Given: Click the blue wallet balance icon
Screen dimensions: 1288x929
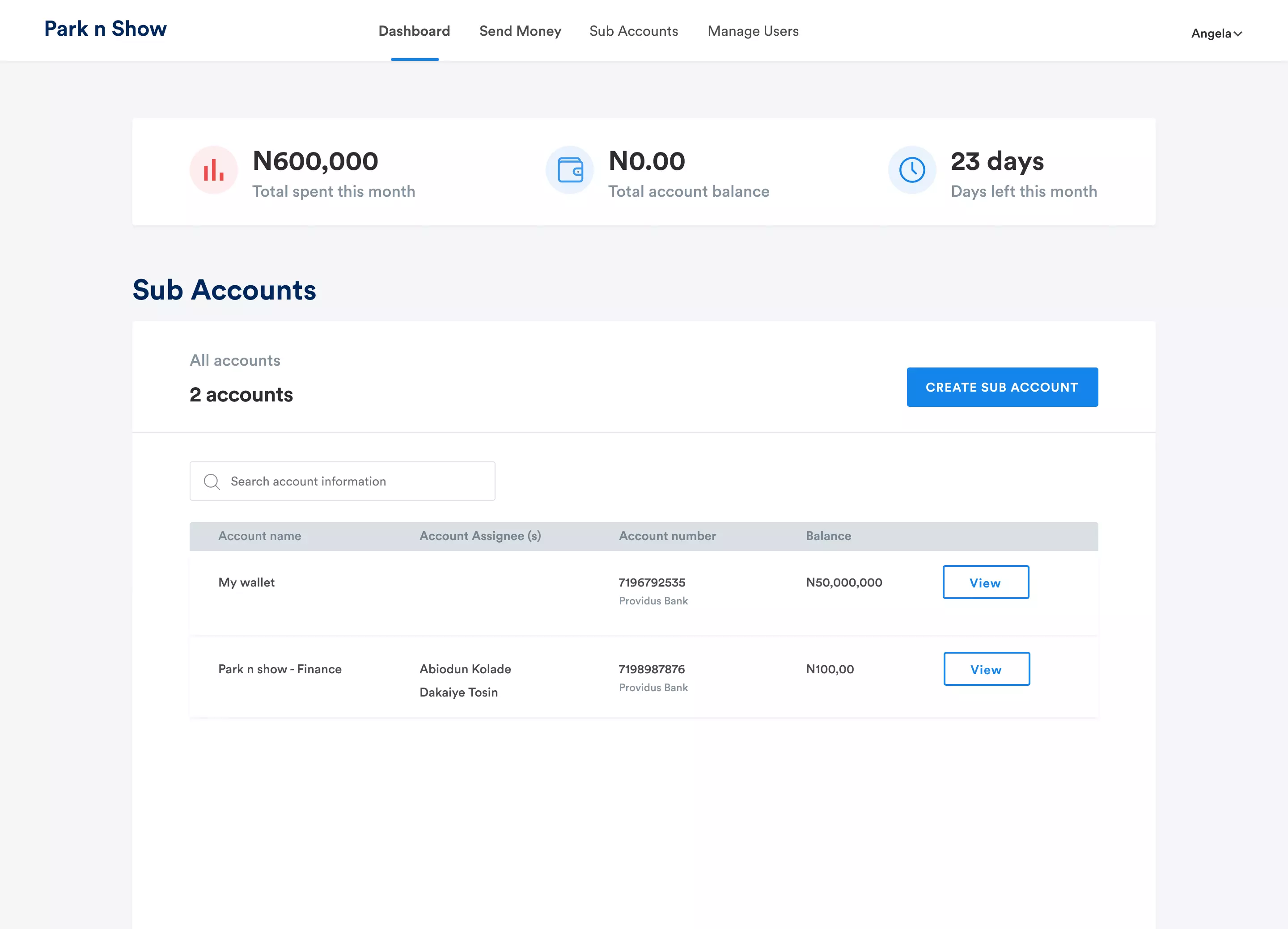Looking at the screenshot, I should pyautogui.click(x=570, y=170).
